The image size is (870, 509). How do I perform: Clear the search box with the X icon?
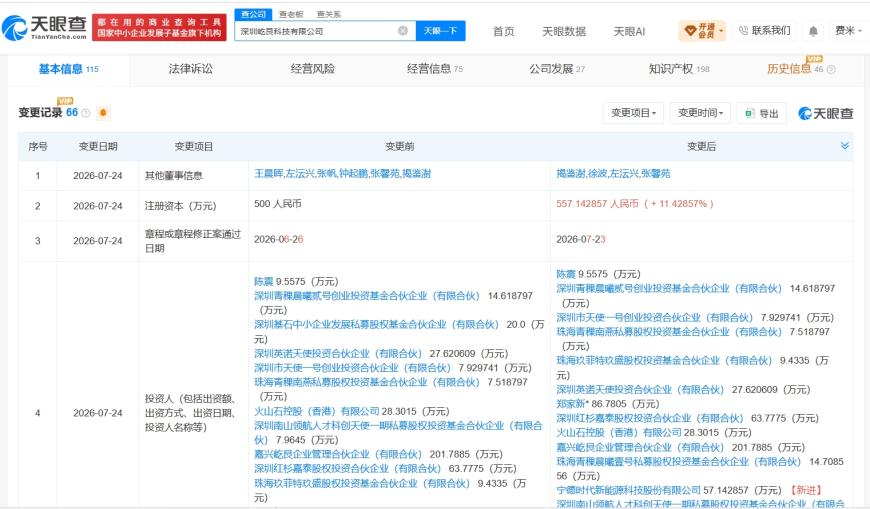click(403, 31)
